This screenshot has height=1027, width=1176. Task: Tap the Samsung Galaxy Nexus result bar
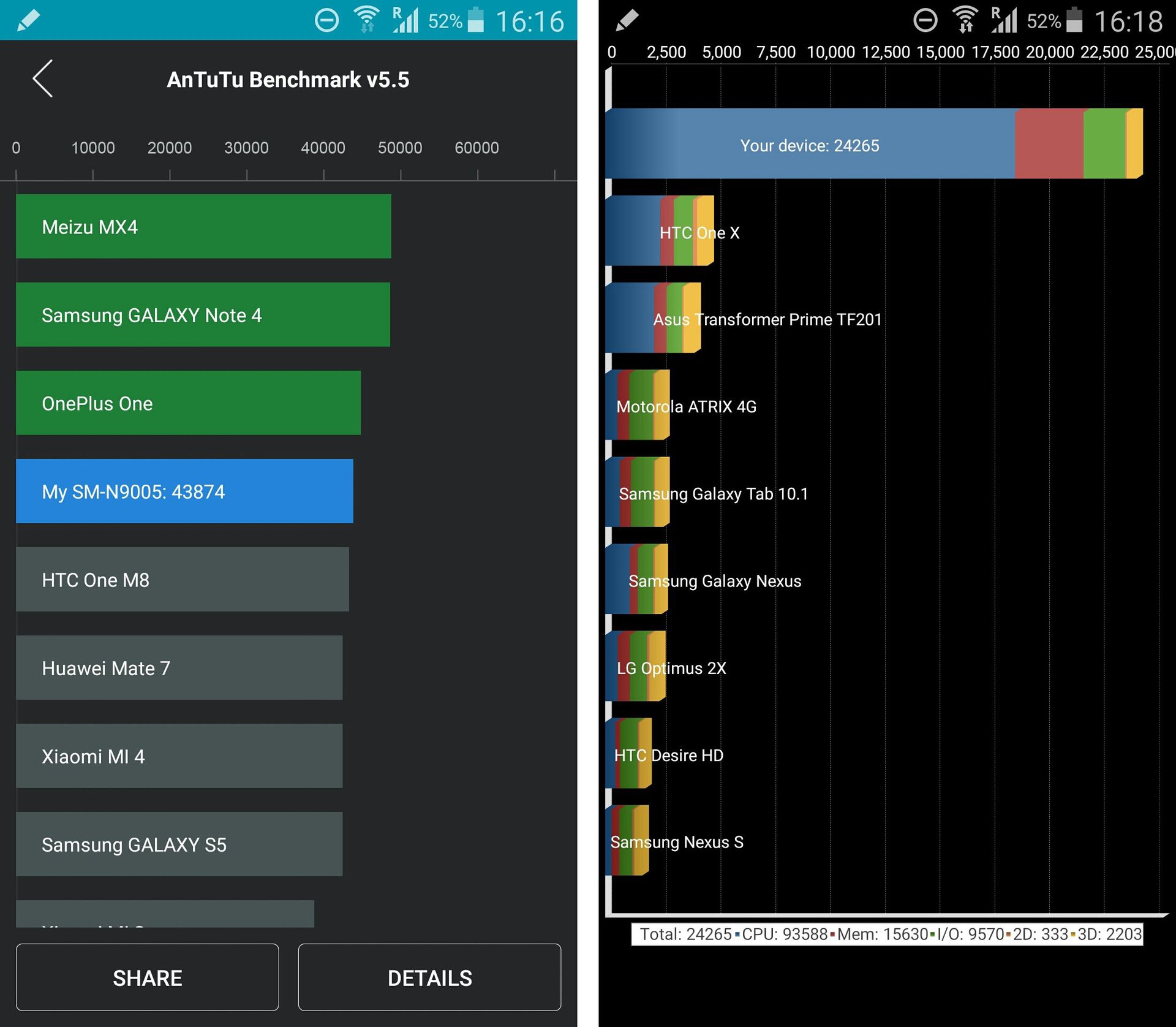coord(636,580)
